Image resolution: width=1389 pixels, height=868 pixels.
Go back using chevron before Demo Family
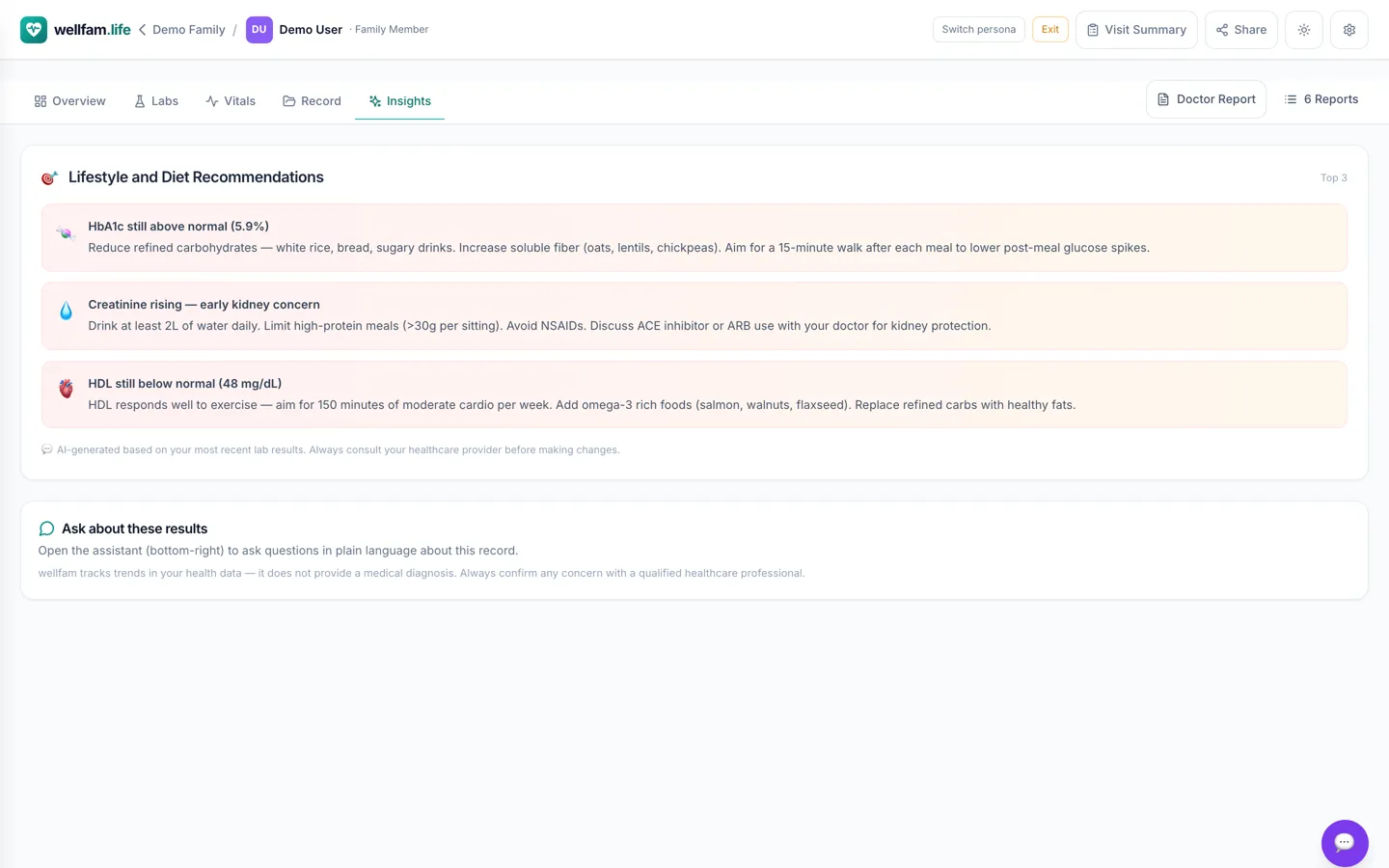142,30
